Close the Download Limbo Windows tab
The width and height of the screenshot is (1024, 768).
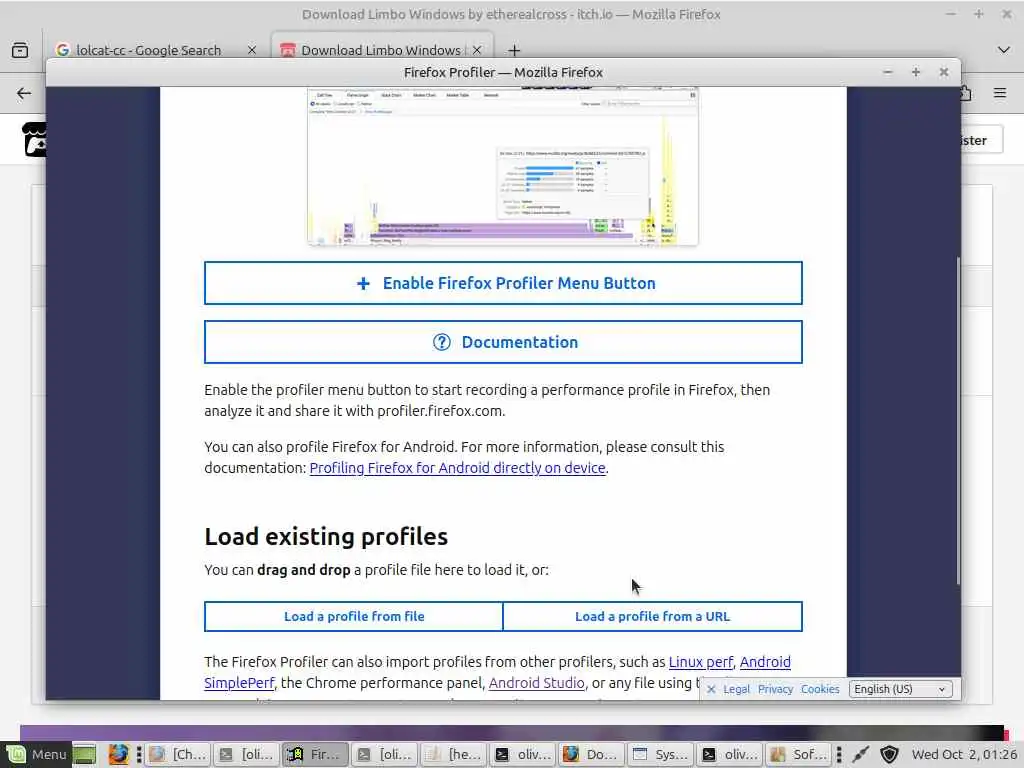tap(477, 50)
